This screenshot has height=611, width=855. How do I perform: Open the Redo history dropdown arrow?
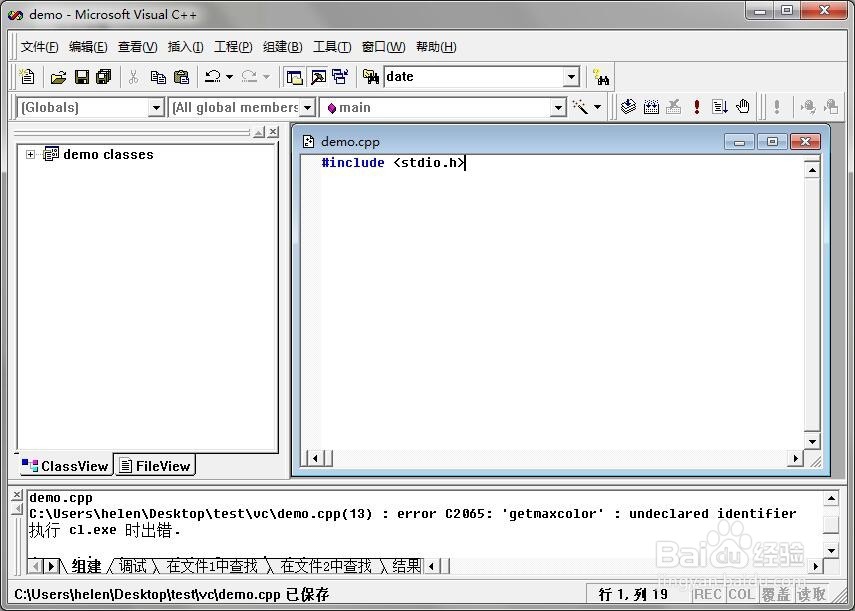pyautogui.click(x=266, y=77)
